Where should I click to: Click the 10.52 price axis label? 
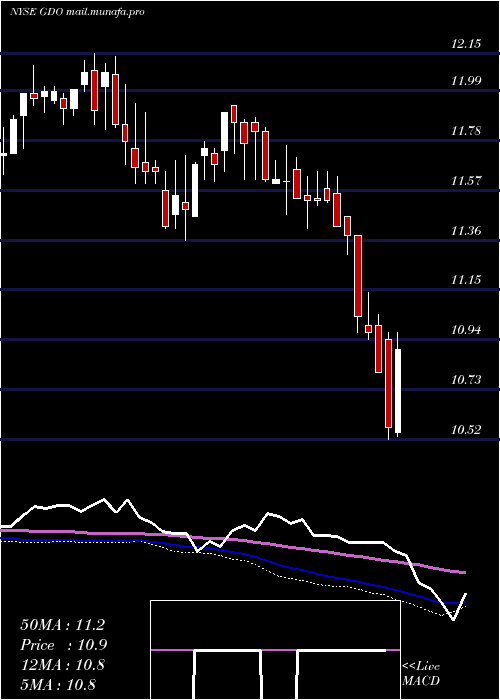pyautogui.click(x=466, y=430)
